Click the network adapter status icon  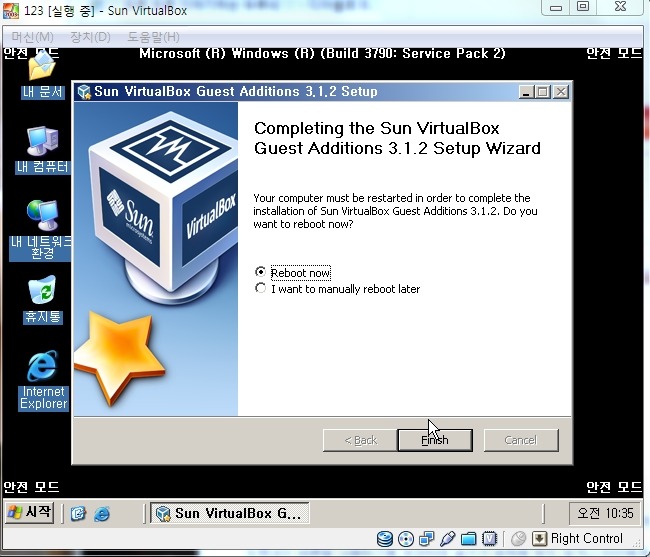tap(427, 539)
